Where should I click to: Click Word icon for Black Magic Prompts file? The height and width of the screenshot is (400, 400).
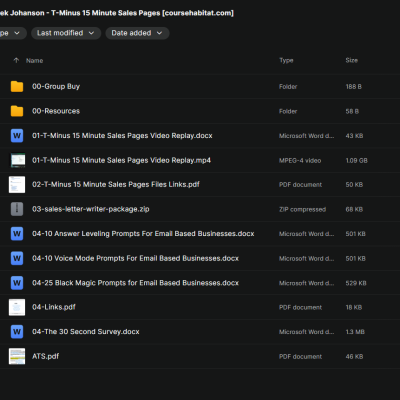(17, 283)
